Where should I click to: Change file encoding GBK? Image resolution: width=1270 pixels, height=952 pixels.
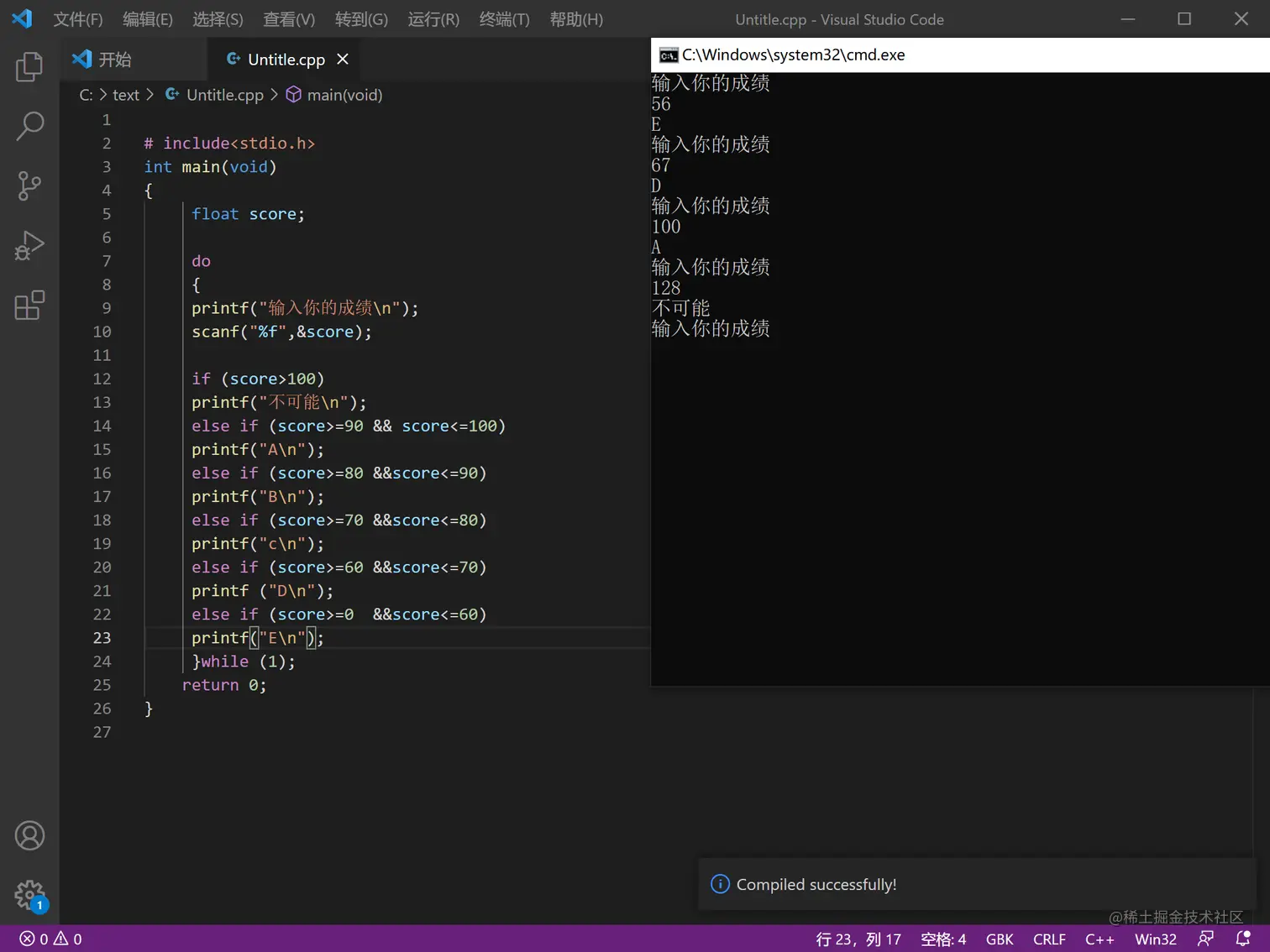tap(1000, 939)
